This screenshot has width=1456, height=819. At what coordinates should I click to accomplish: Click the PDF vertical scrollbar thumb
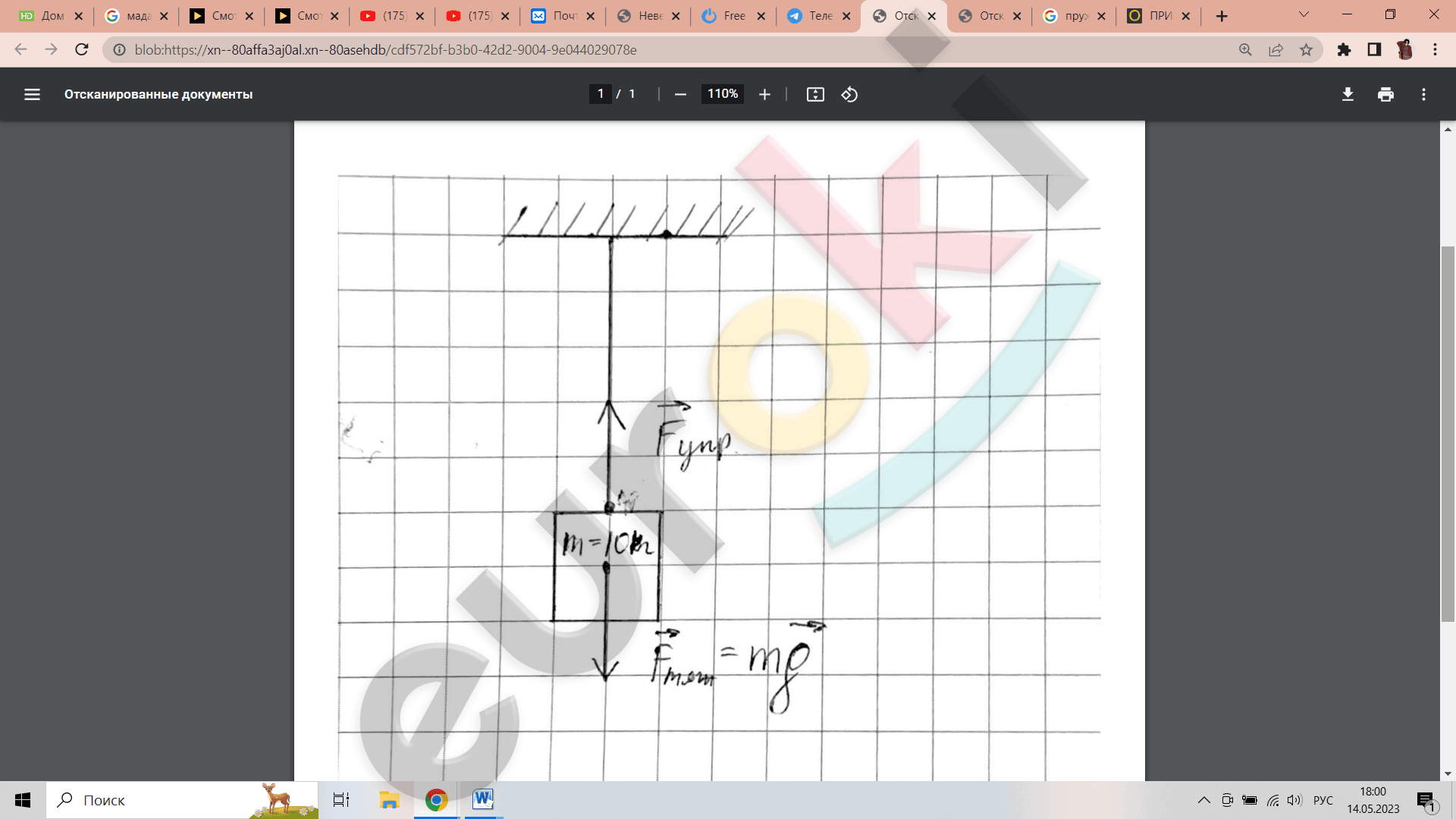pos(1448,434)
